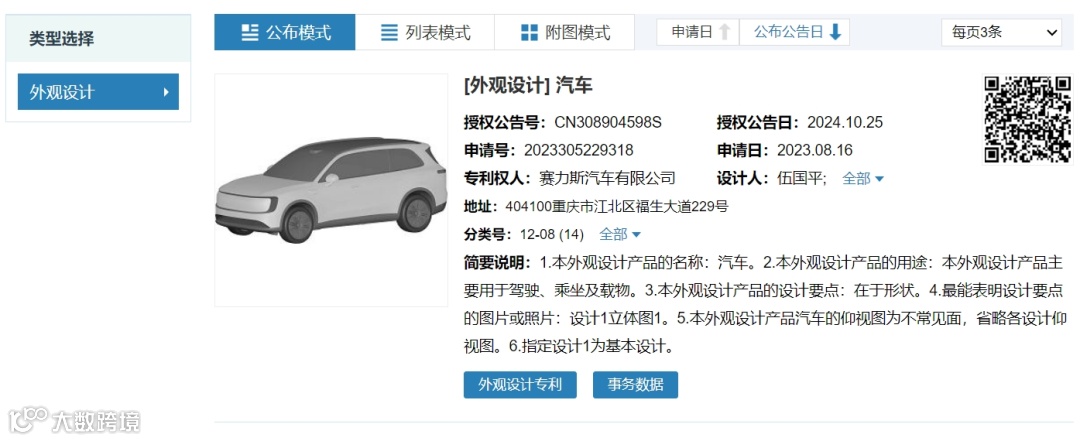Open the 每页3条 page size dropdown
This screenshot has width=1080, height=441.
[1001, 32]
